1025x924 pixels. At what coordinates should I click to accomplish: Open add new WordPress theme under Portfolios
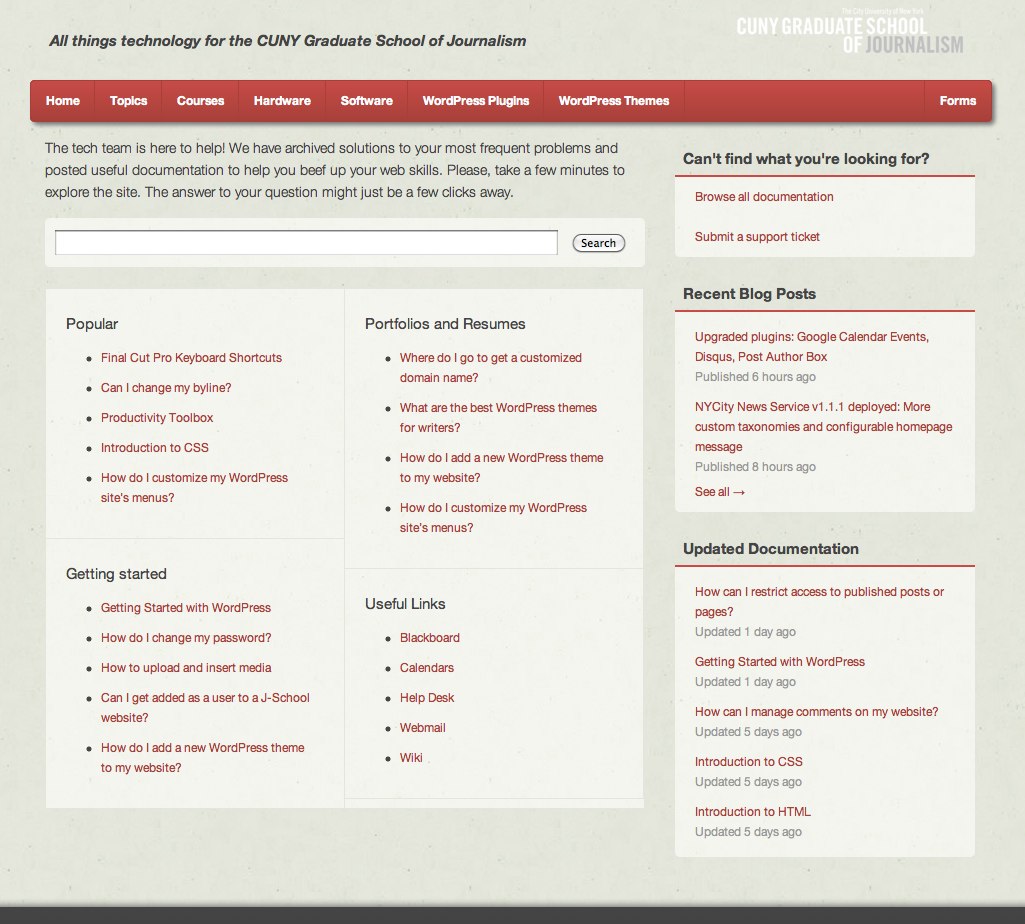click(x=501, y=468)
